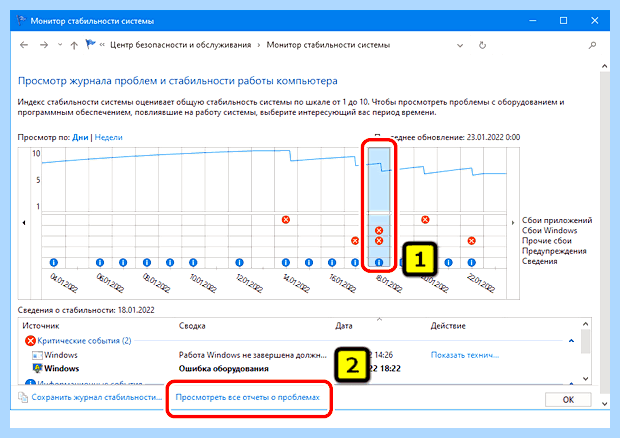Click the information icon for 21.01.2022
Viewport: 620px width, 438px height.
point(448,262)
